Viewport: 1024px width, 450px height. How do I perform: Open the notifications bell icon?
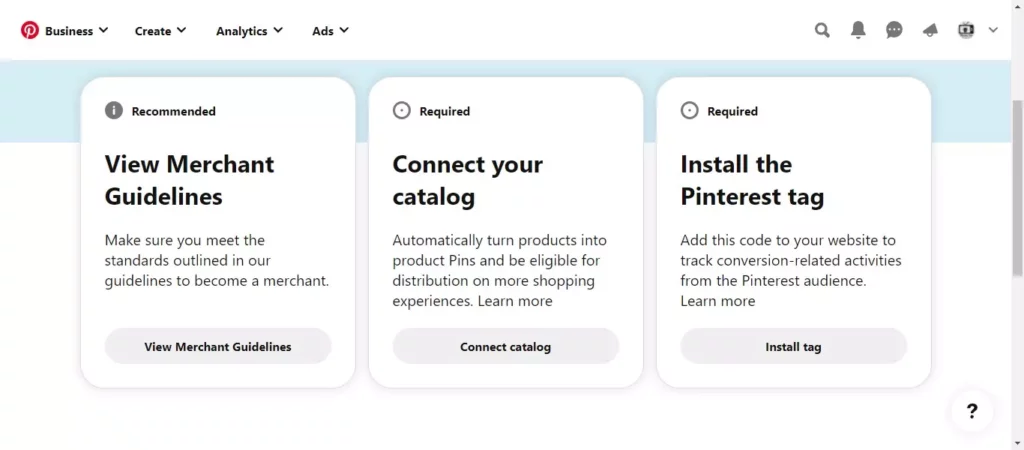(x=858, y=30)
